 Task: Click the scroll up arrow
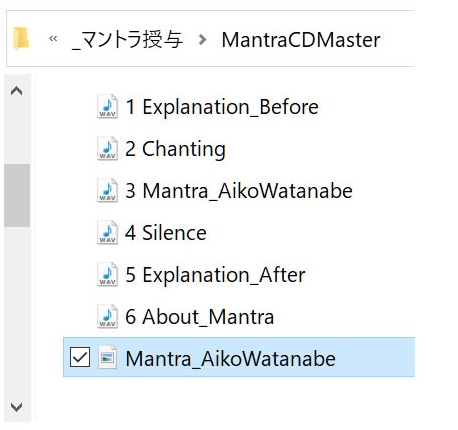[x=17, y=91]
